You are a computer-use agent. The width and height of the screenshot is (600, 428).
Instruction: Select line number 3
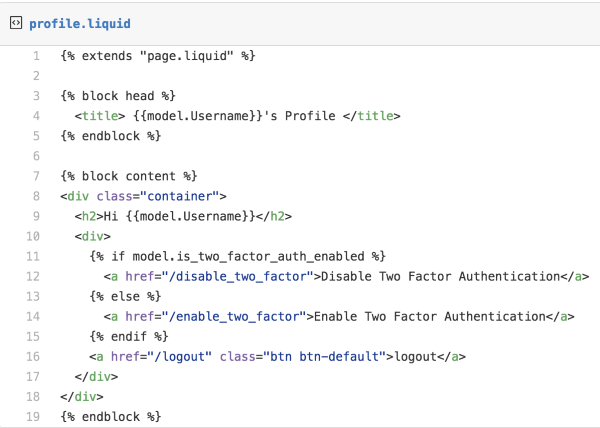click(x=36, y=96)
